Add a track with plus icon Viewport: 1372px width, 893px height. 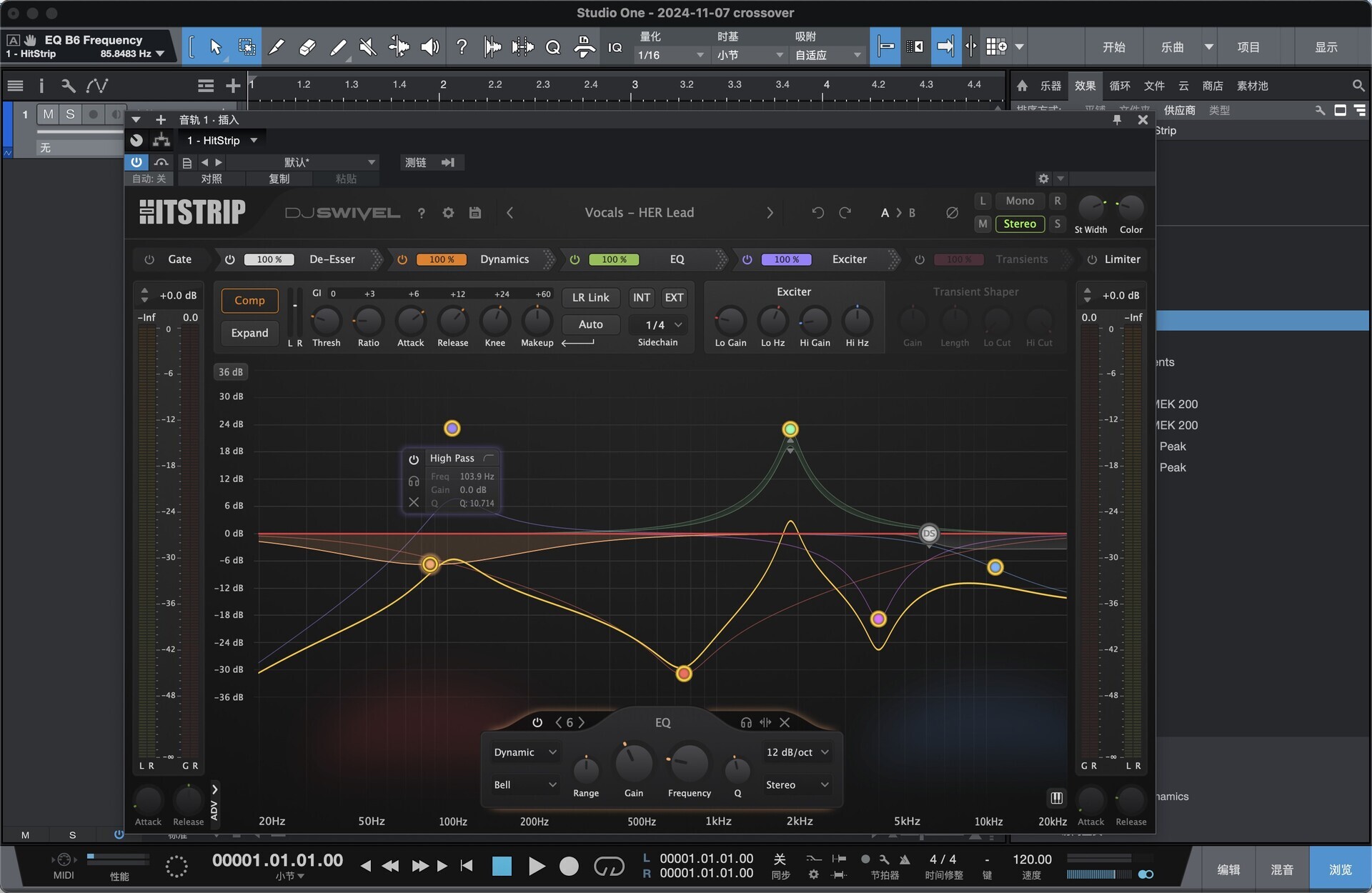point(232,86)
